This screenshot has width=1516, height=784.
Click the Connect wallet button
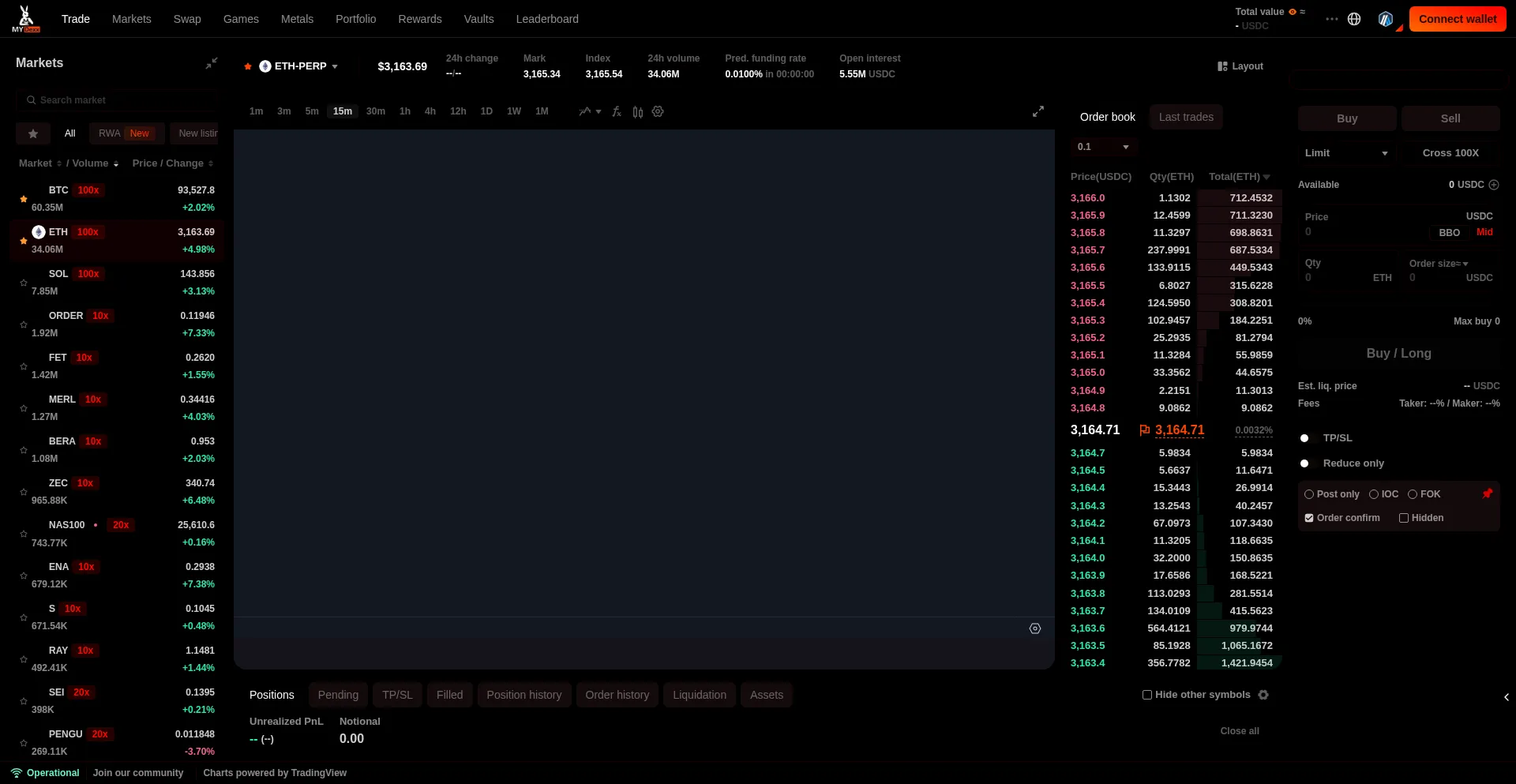[x=1457, y=19]
